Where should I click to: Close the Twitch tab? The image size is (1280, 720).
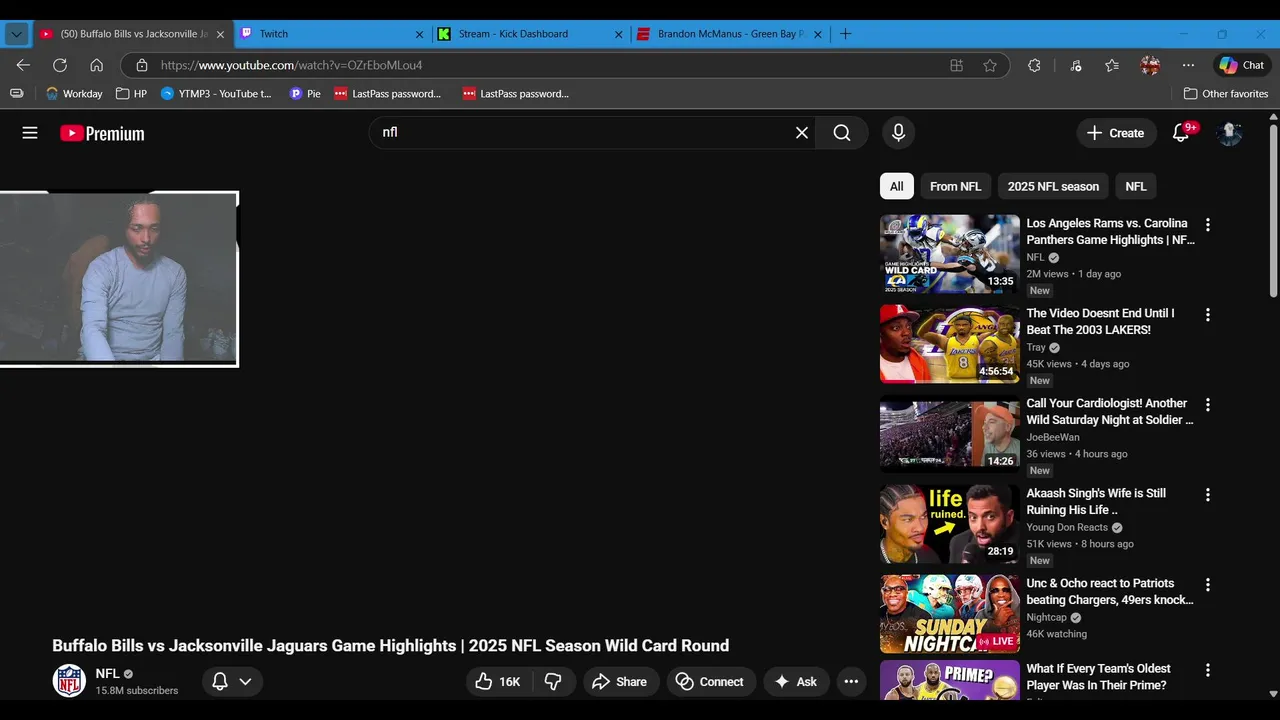click(420, 34)
